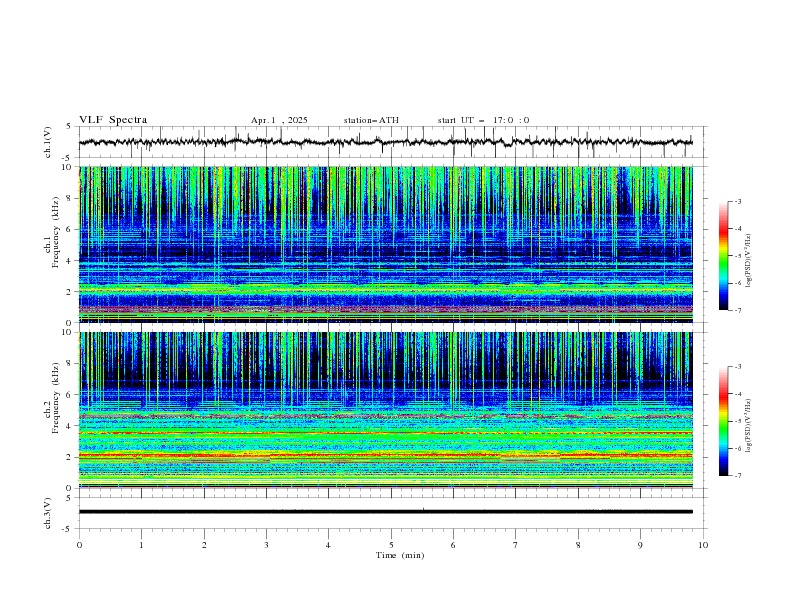The height and width of the screenshot is (612, 792).
Task: Click the "station=ATH" header label
Action: [x=371, y=120]
